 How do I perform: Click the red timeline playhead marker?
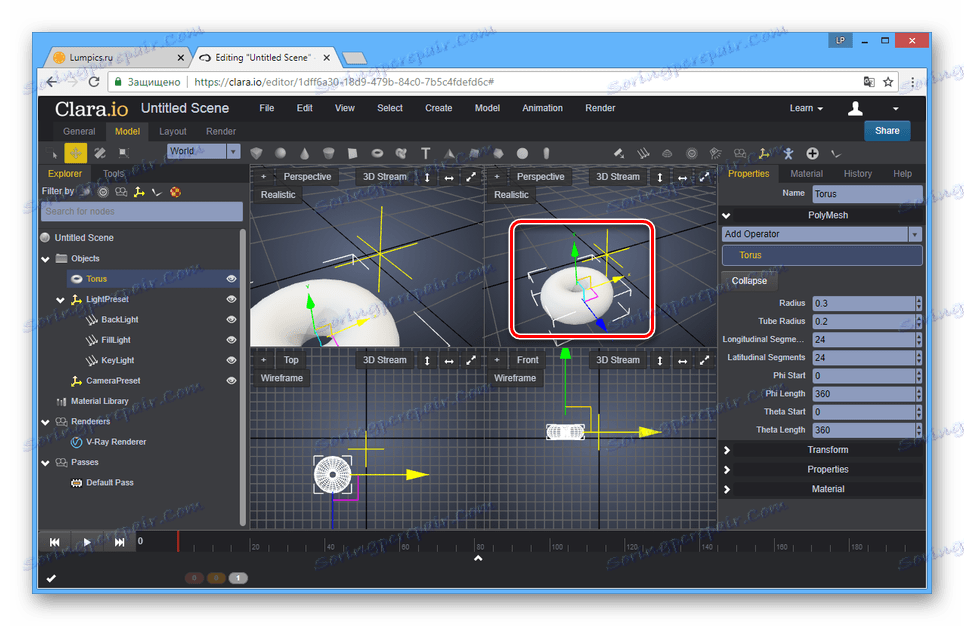tap(178, 541)
